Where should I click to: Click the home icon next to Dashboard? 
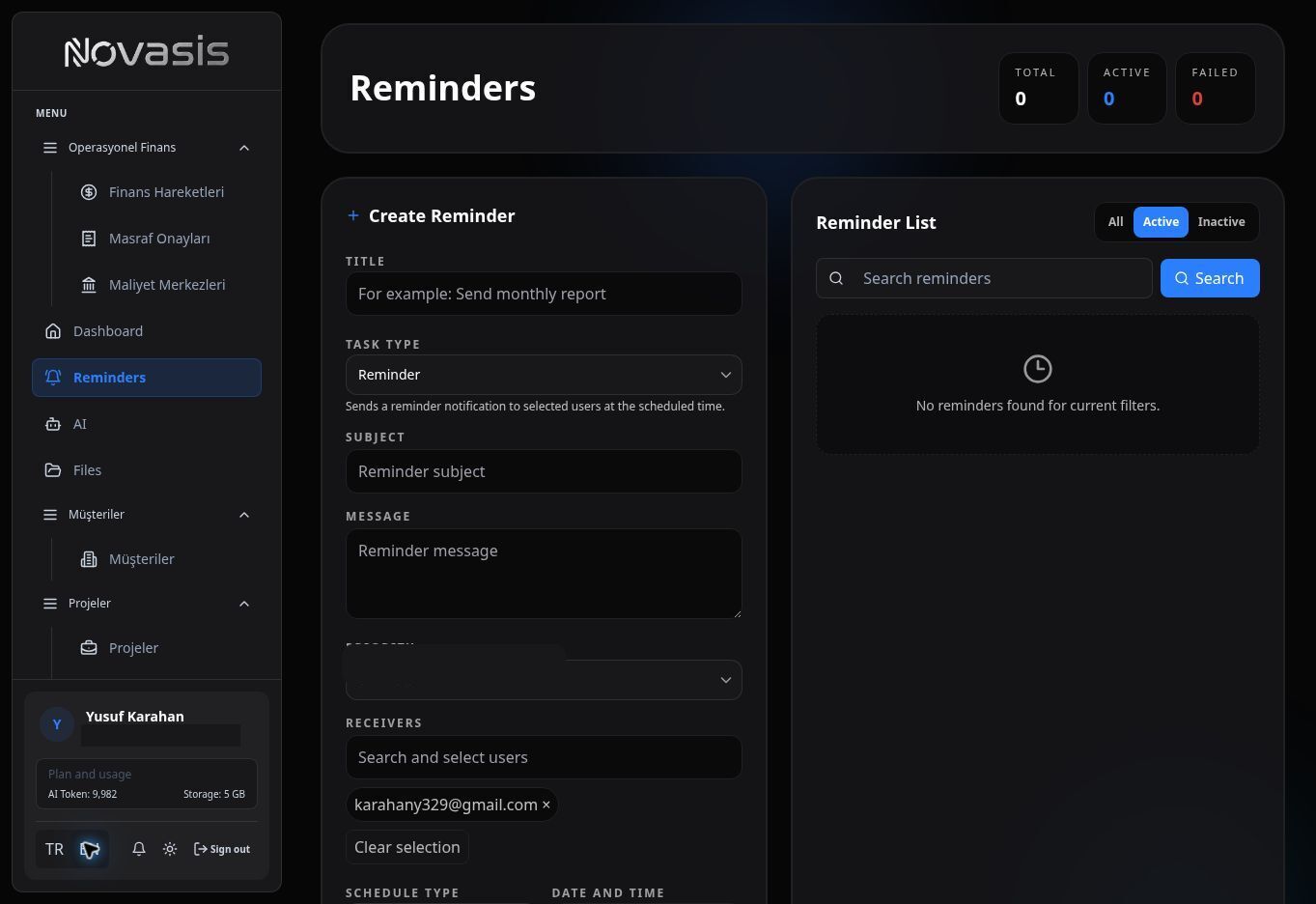[x=53, y=331]
